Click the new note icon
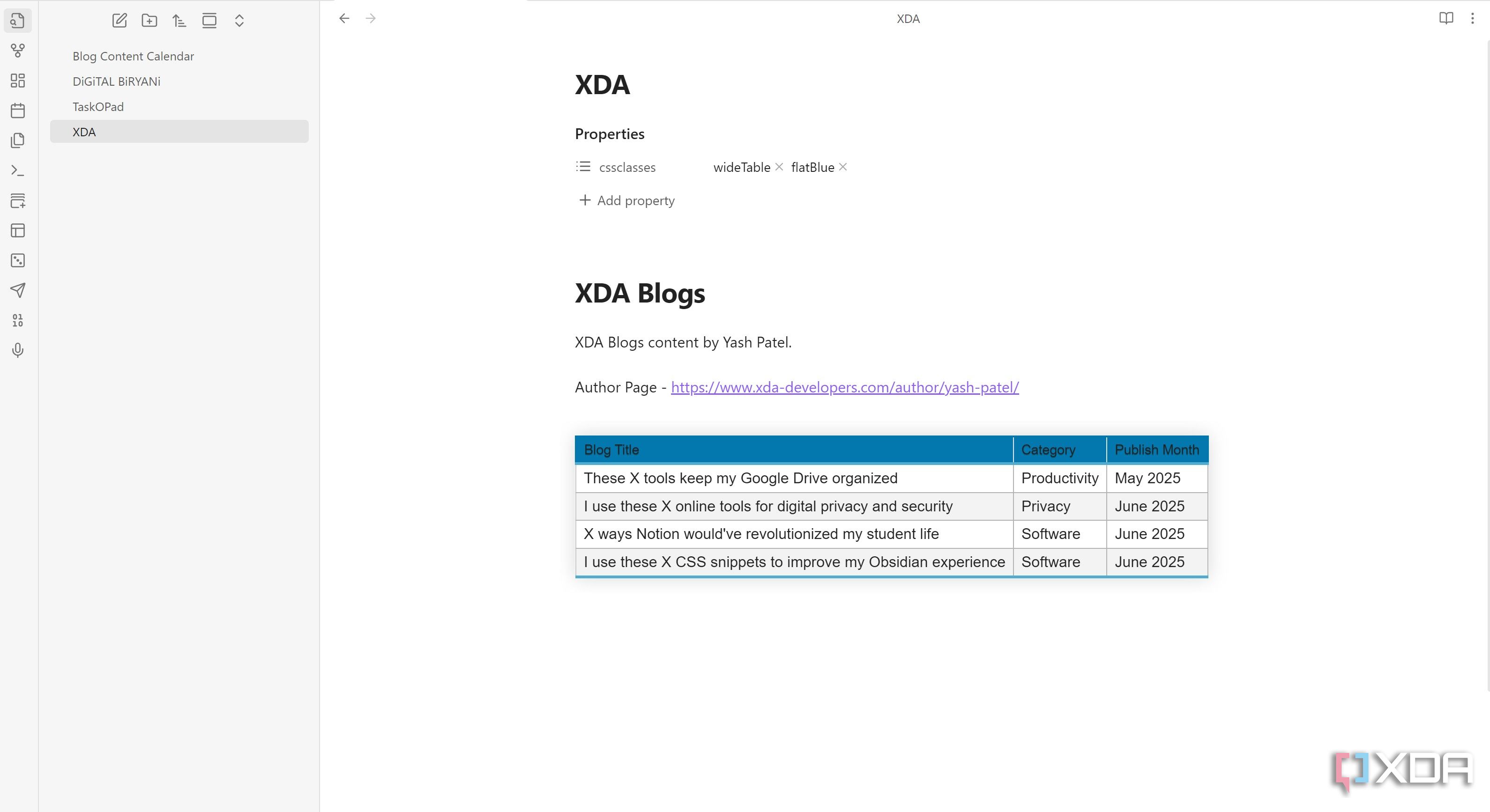The width and height of the screenshot is (1490, 812). [119, 21]
